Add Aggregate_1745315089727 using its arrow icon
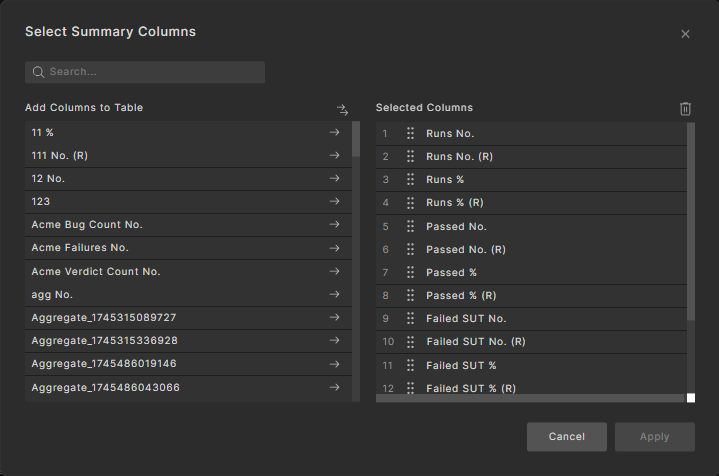 coord(335,318)
